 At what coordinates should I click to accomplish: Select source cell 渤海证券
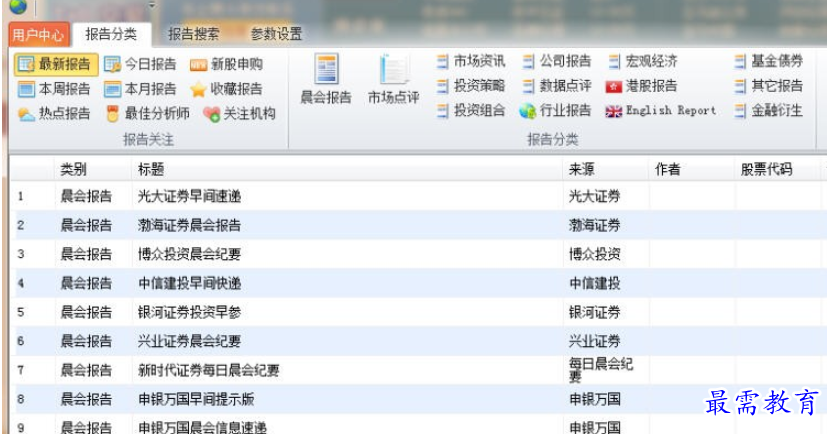(594, 225)
